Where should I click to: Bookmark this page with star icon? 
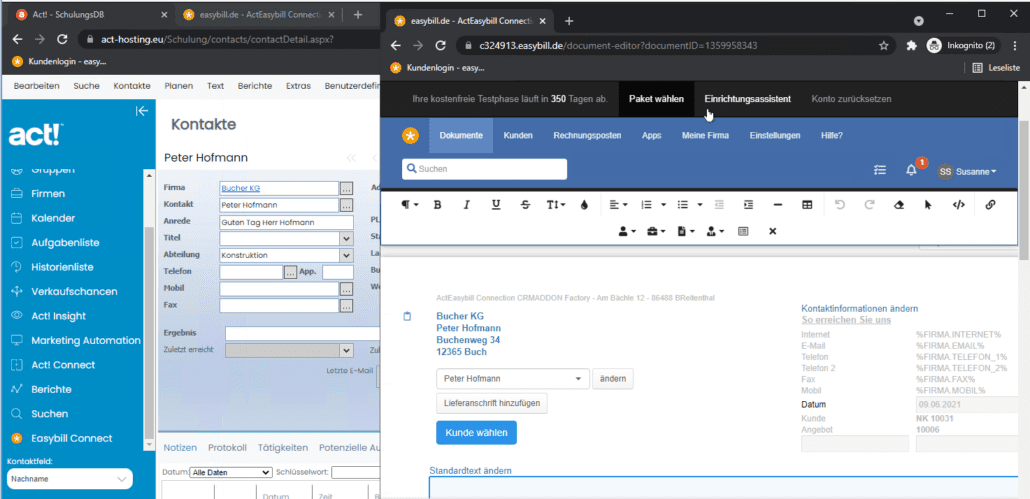[x=884, y=46]
